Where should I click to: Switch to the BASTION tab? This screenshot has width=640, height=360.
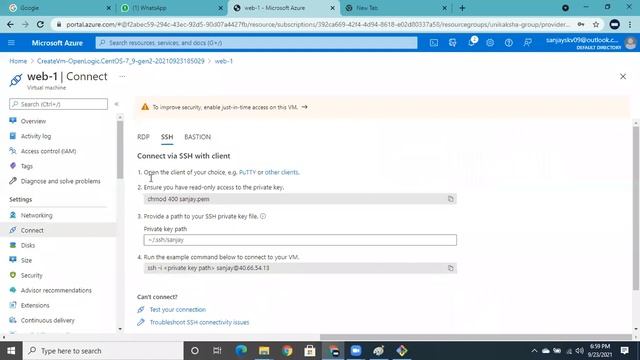[x=198, y=137]
